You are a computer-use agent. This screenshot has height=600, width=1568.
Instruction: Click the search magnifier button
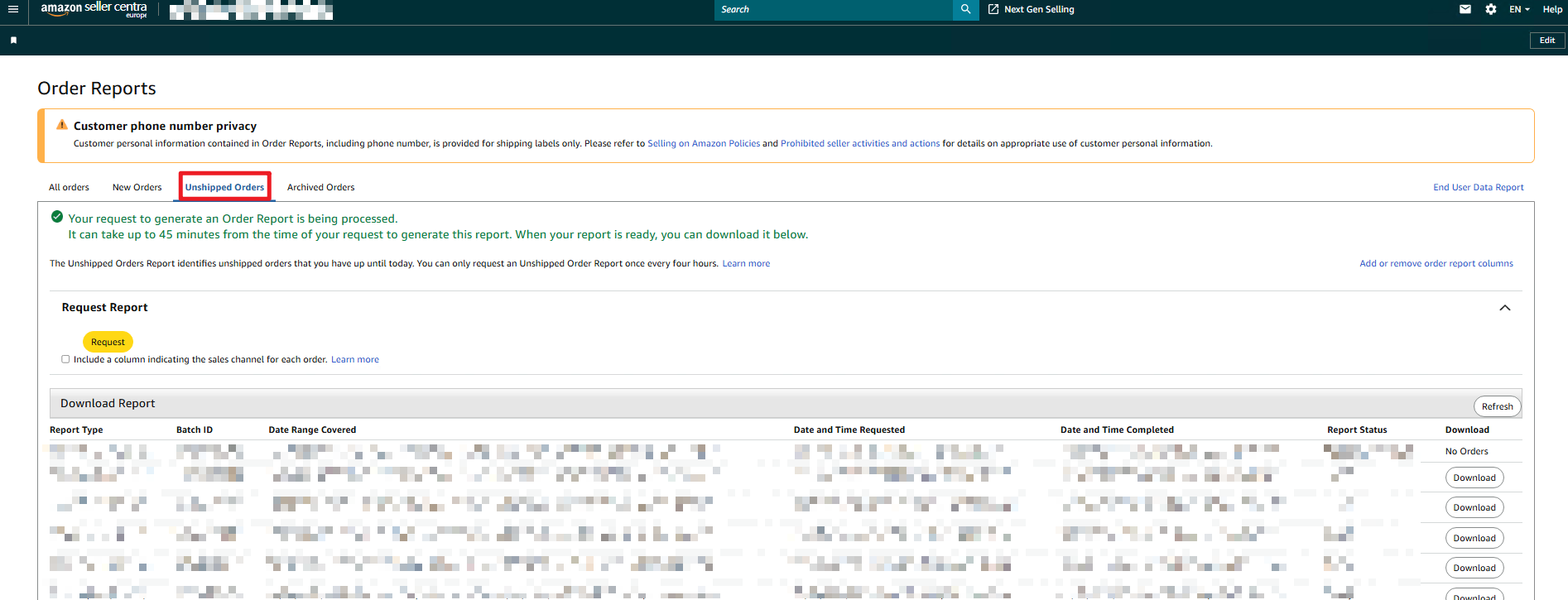(x=965, y=9)
